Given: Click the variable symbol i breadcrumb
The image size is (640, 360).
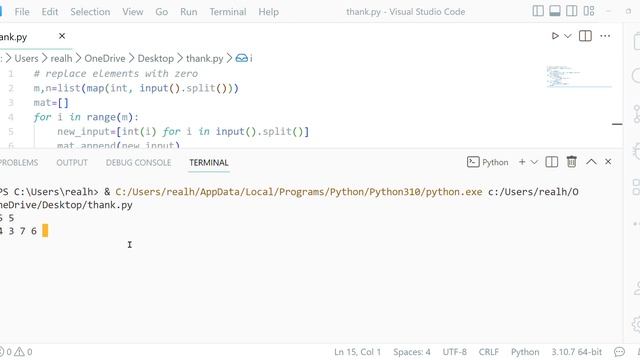Looking at the screenshot, I should pyautogui.click(x=244, y=58).
